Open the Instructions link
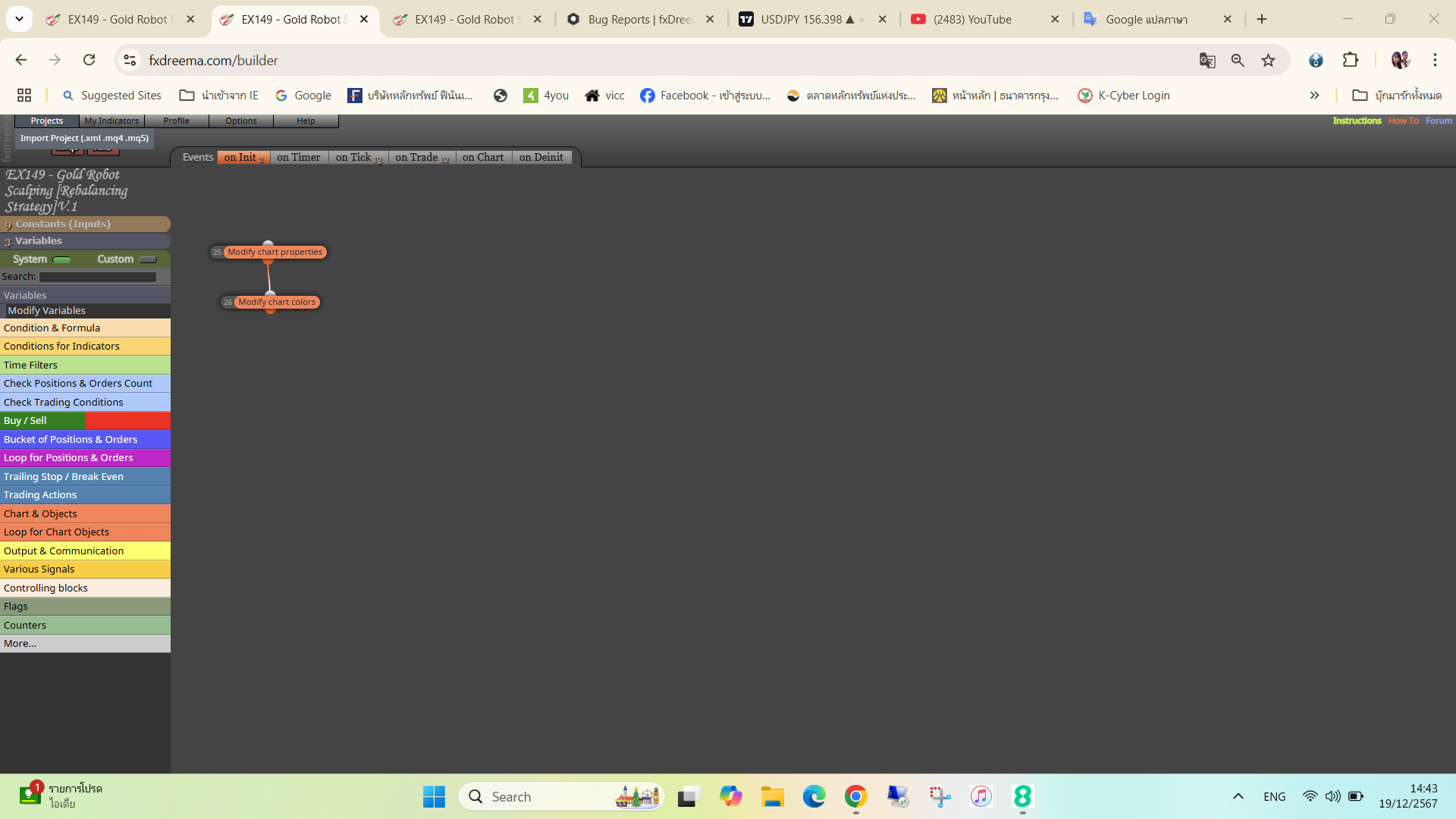The height and width of the screenshot is (819, 1456). coord(1357,121)
